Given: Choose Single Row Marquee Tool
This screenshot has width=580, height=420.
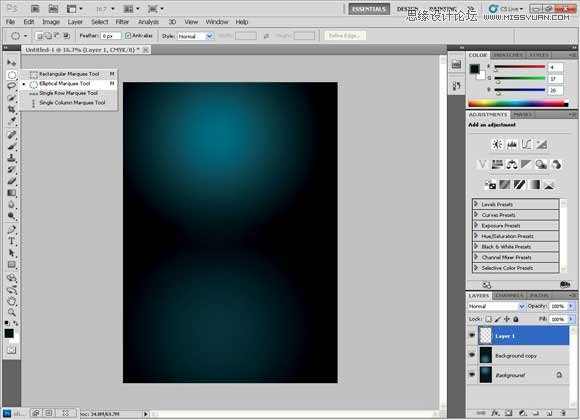Looking at the screenshot, I should pos(69,93).
